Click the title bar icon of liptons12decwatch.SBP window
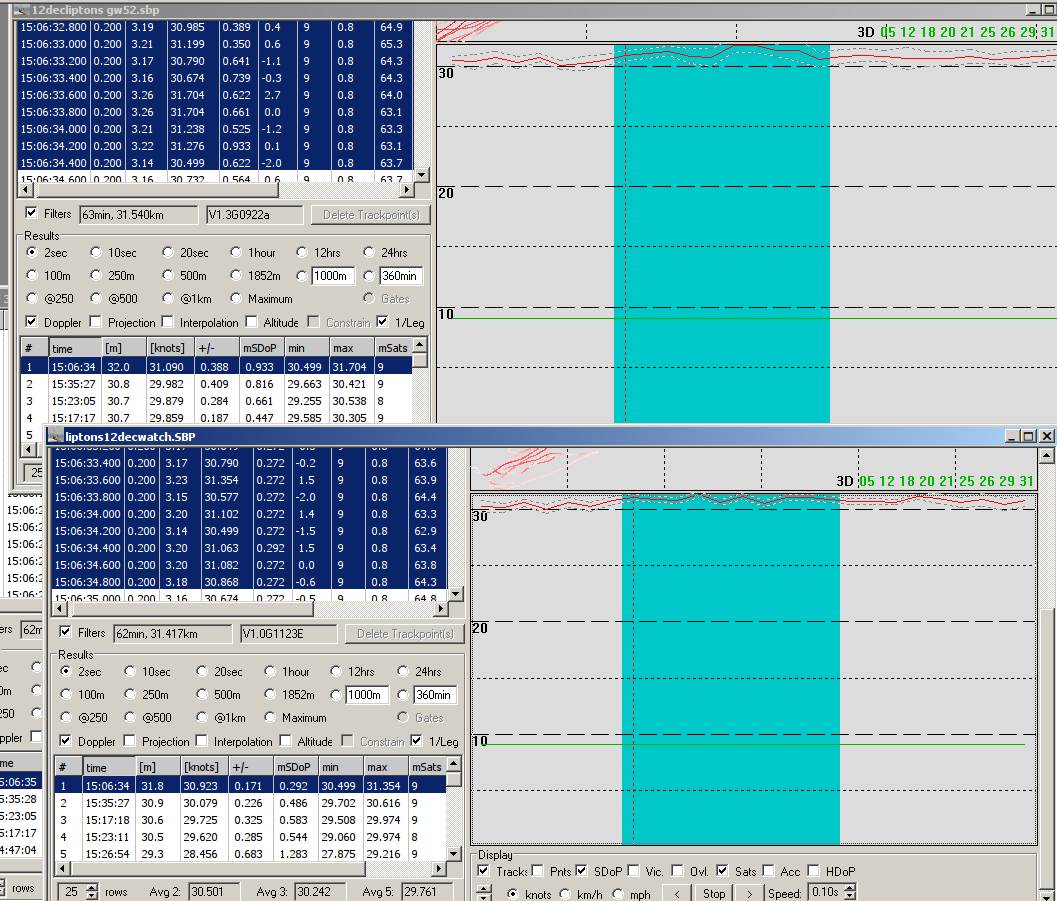The width and height of the screenshot is (1057, 901). (56, 436)
